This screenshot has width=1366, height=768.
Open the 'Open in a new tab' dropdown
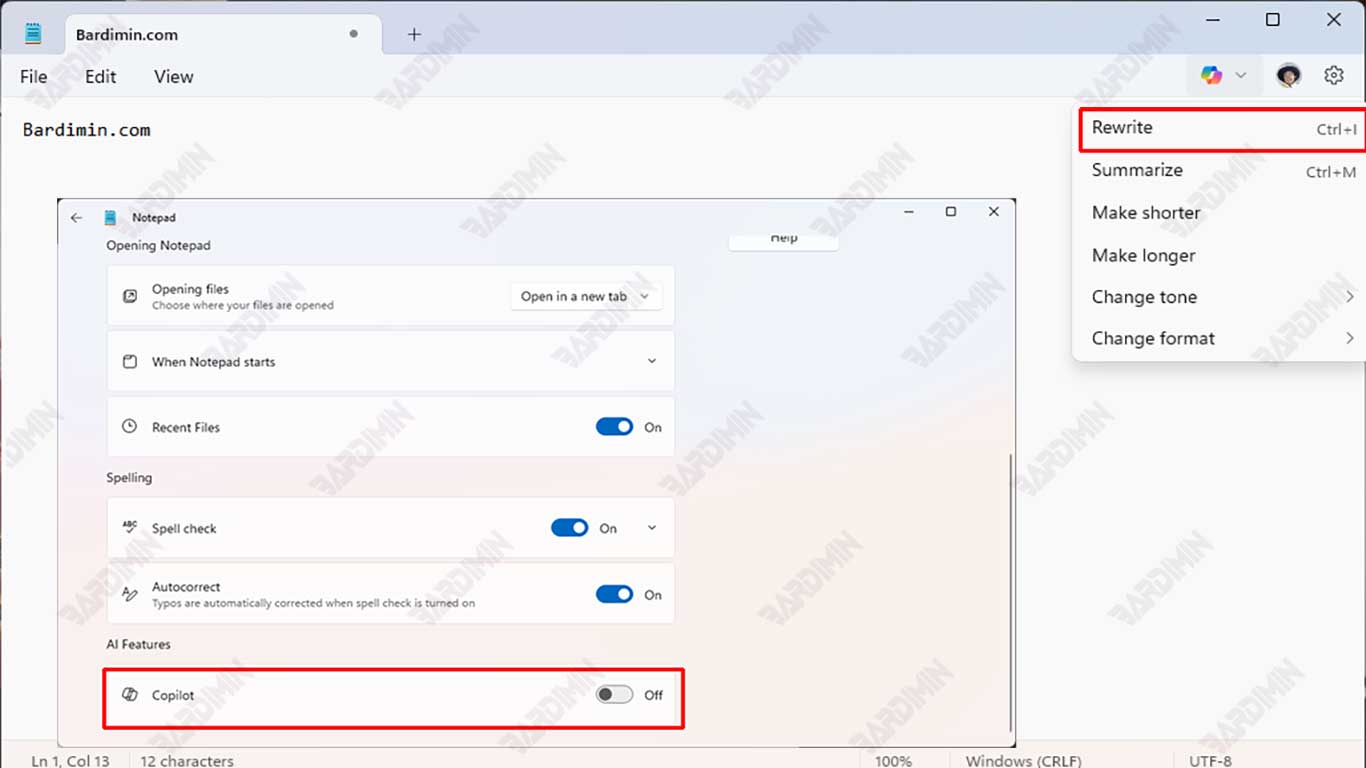(586, 296)
